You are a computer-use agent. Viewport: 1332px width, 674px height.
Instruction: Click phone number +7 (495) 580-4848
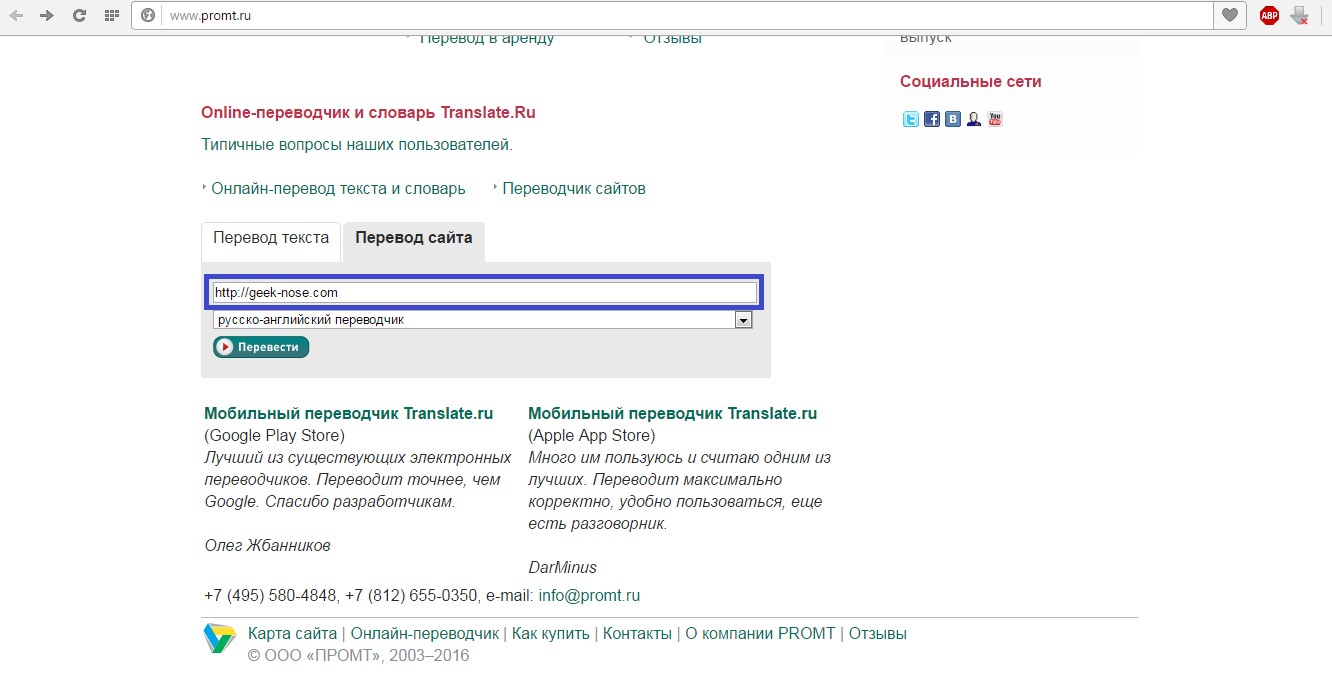[270, 595]
